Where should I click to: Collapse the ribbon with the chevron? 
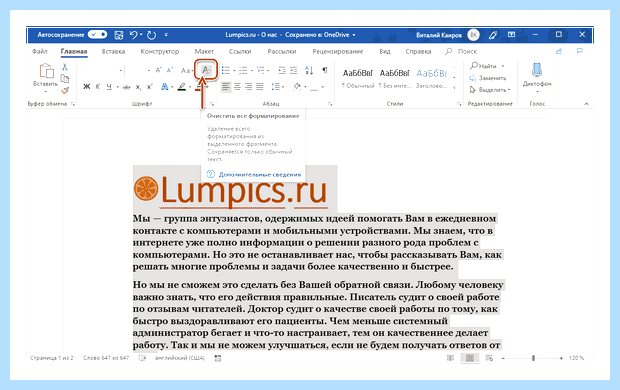point(586,104)
